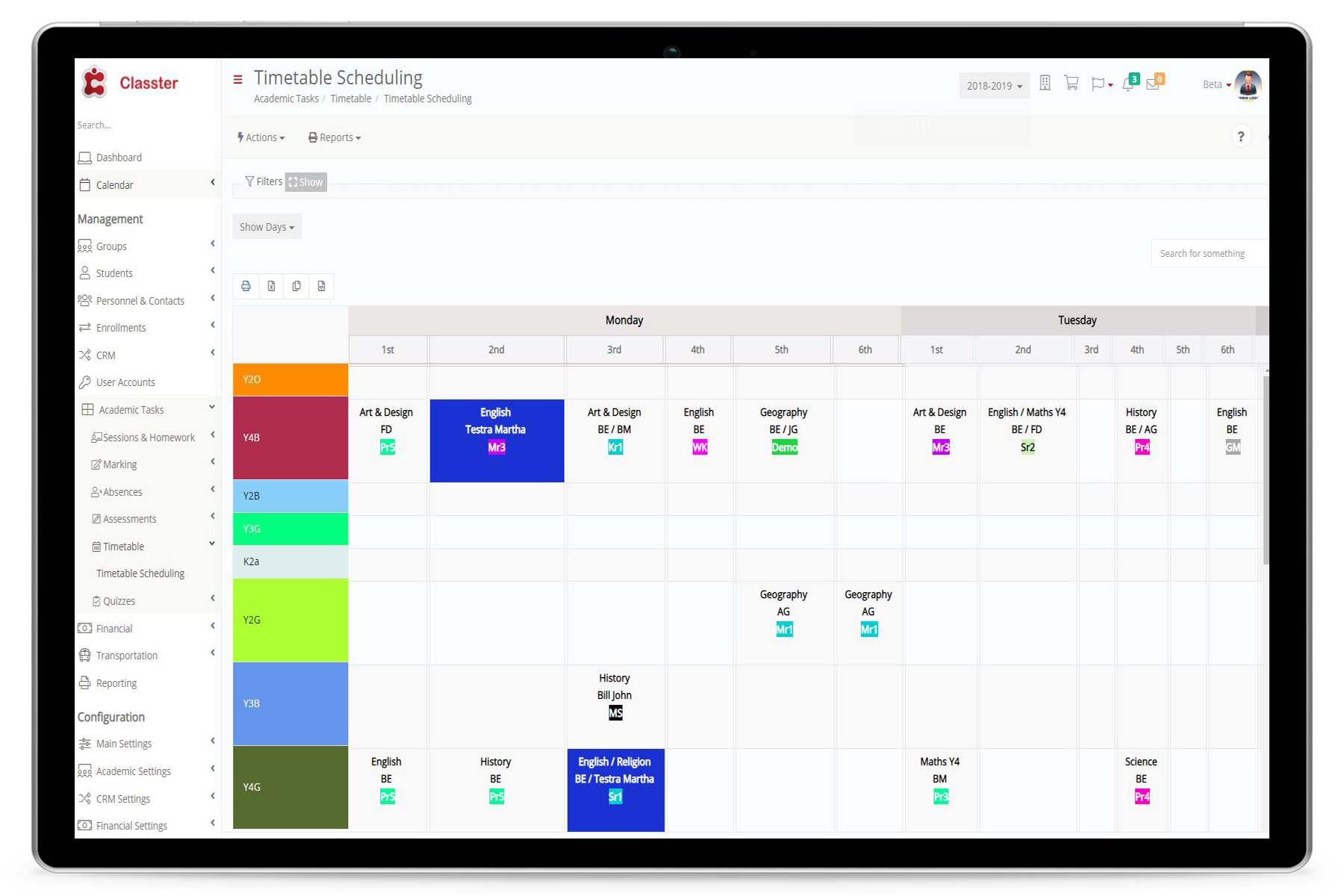The image size is (1344, 896).
Task: Open History Bill John MS session
Action: (x=615, y=697)
